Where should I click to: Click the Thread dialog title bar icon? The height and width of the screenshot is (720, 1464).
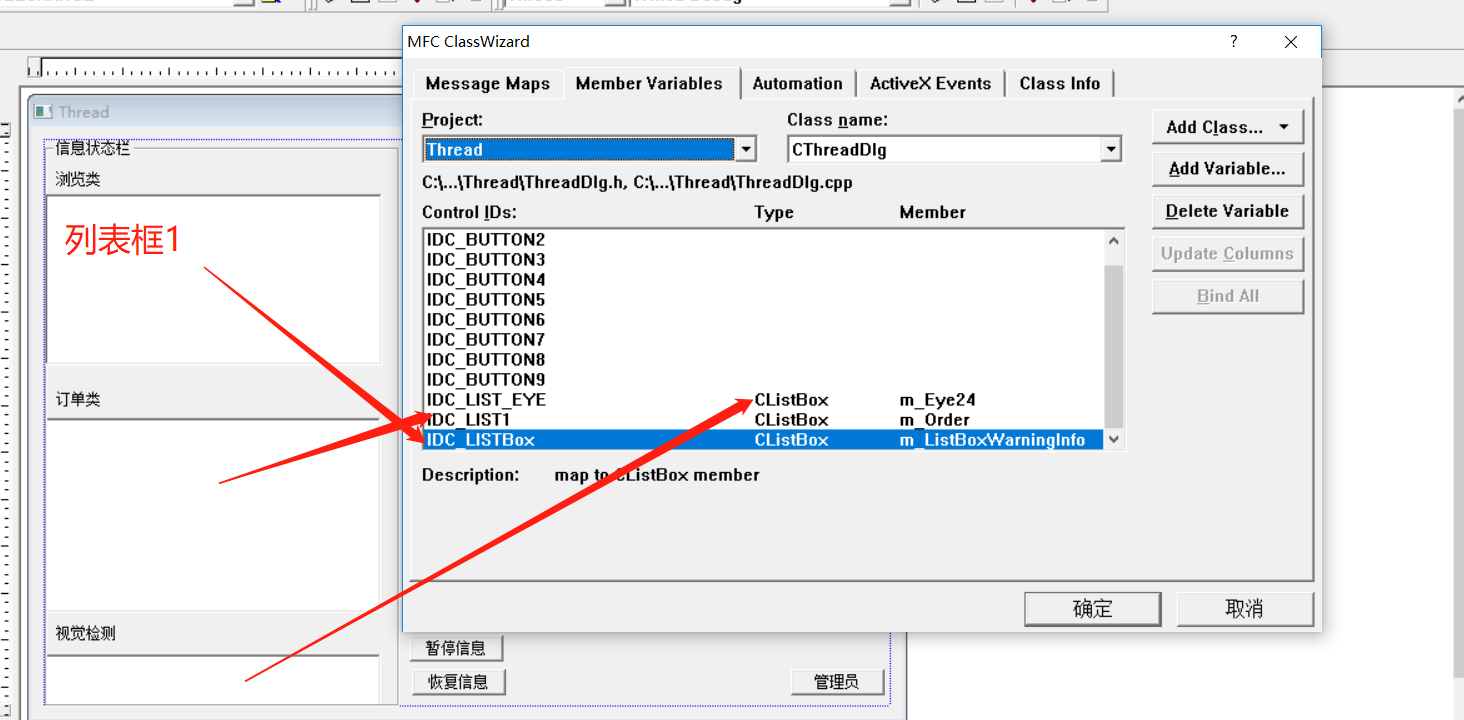(43, 112)
